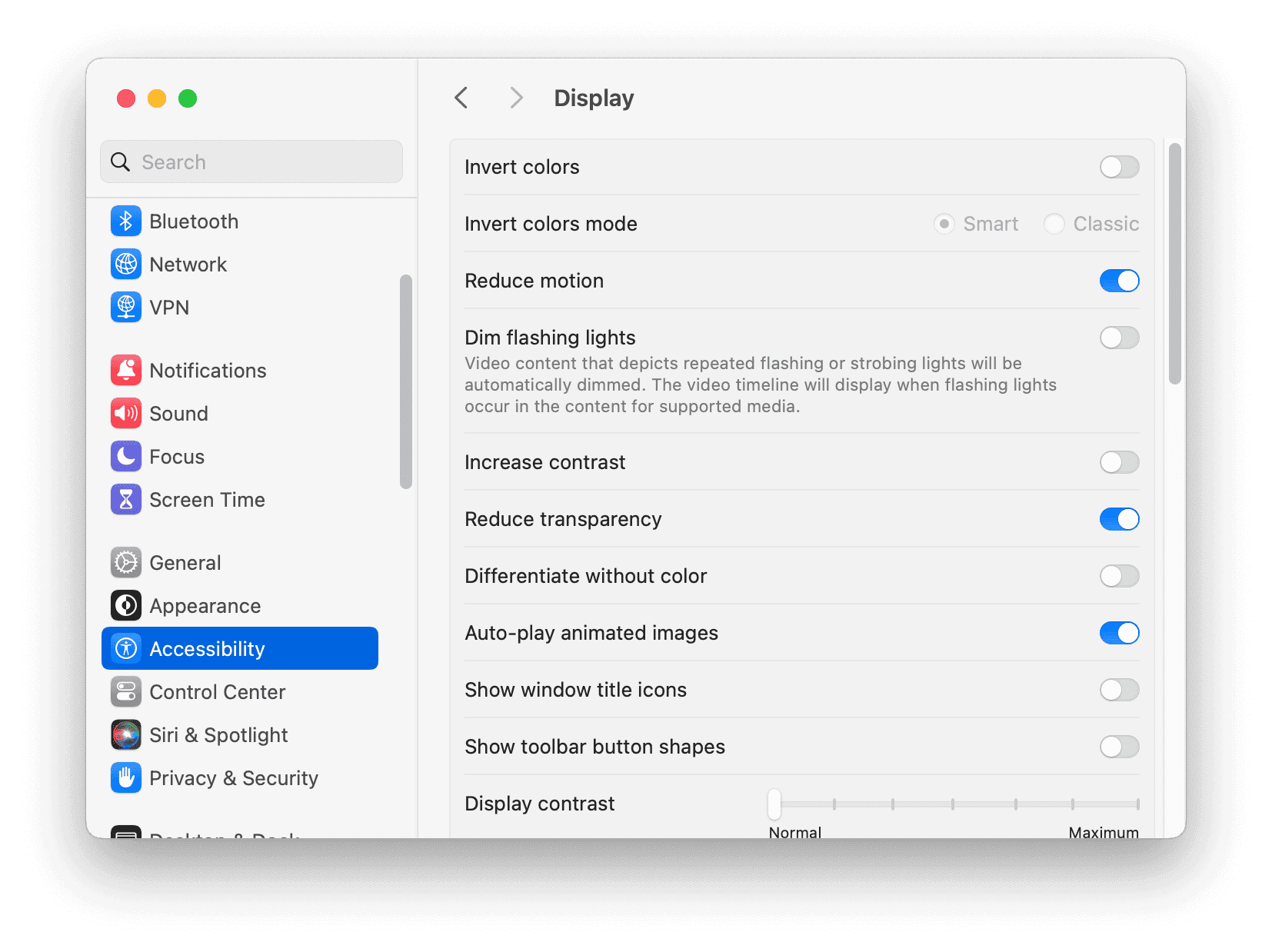The width and height of the screenshot is (1272, 952).
Task: Click the Bluetooth icon in sidebar
Action: pos(126,221)
